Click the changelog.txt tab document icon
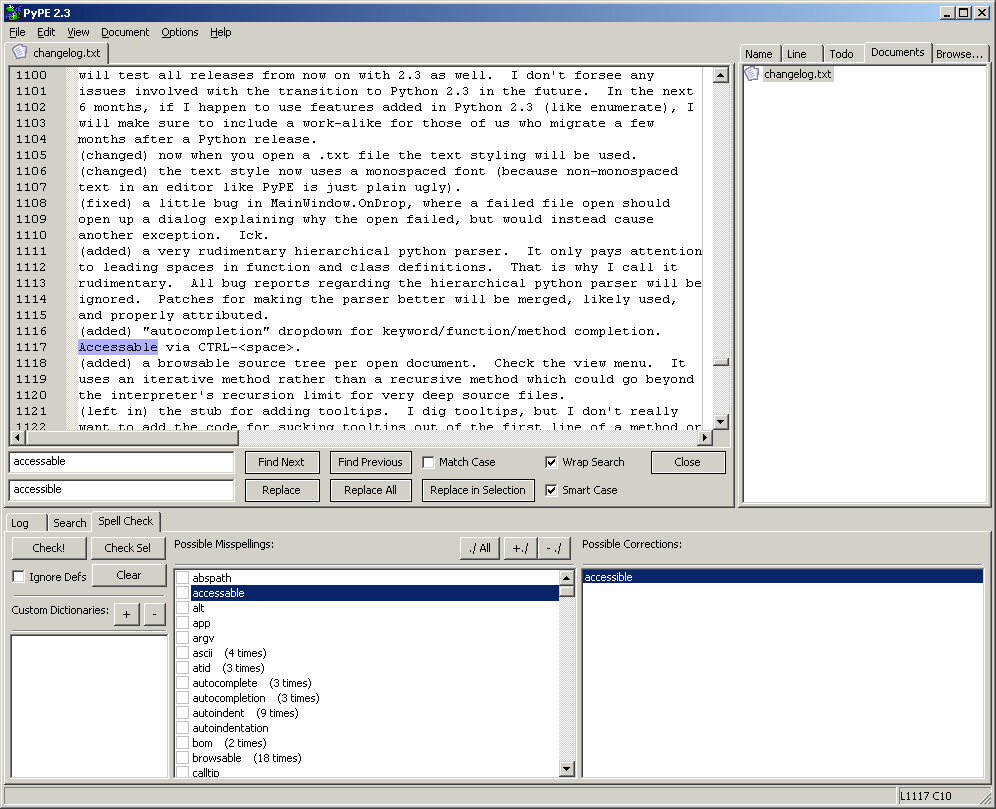This screenshot has height=809, width=996. click(19, 52)
